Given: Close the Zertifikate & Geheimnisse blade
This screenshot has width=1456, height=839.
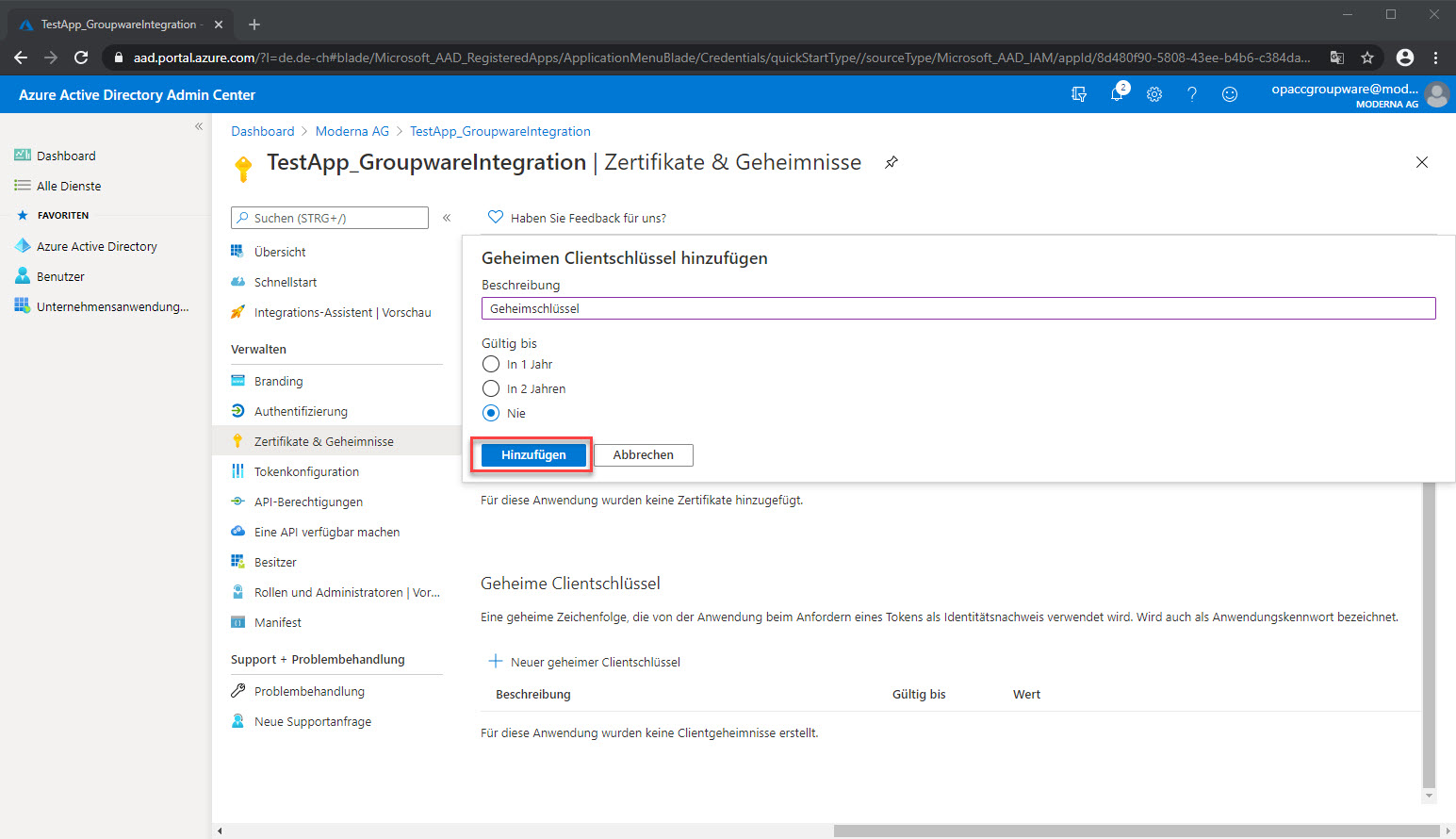Looking at the screenshot, I should pos(1422,162).
